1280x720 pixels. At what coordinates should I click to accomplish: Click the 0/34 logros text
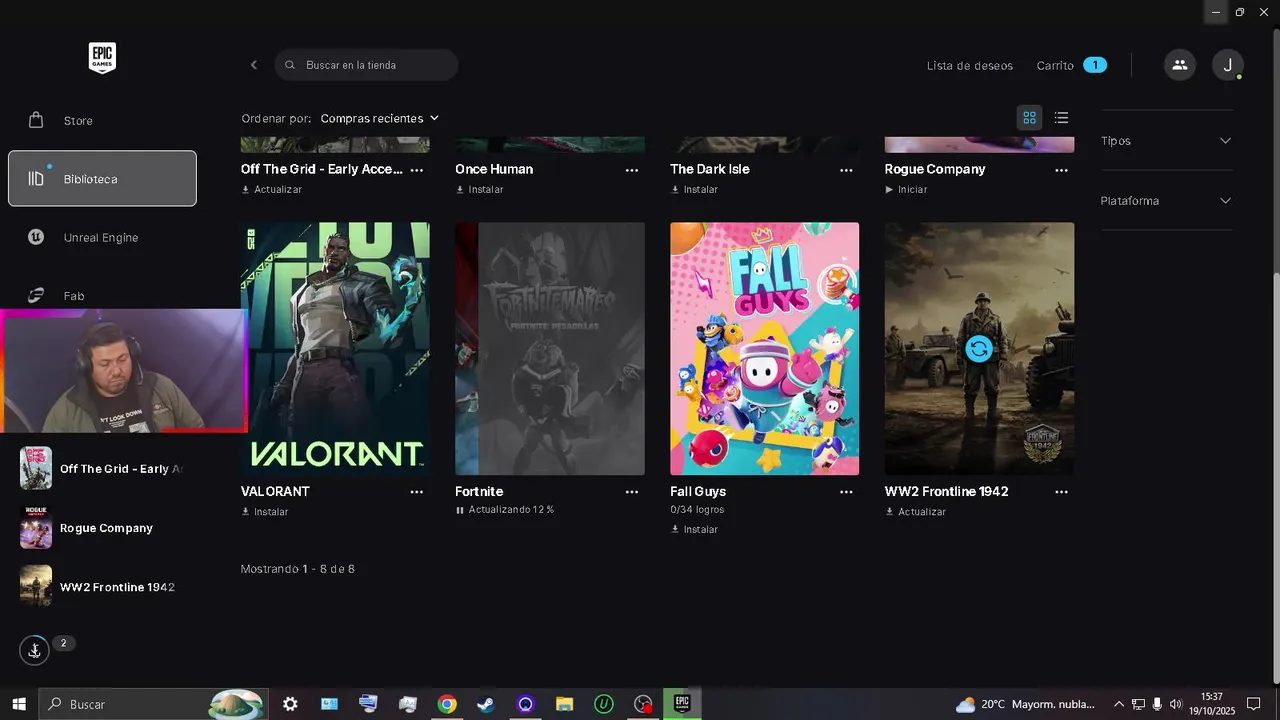pos(697,509)
